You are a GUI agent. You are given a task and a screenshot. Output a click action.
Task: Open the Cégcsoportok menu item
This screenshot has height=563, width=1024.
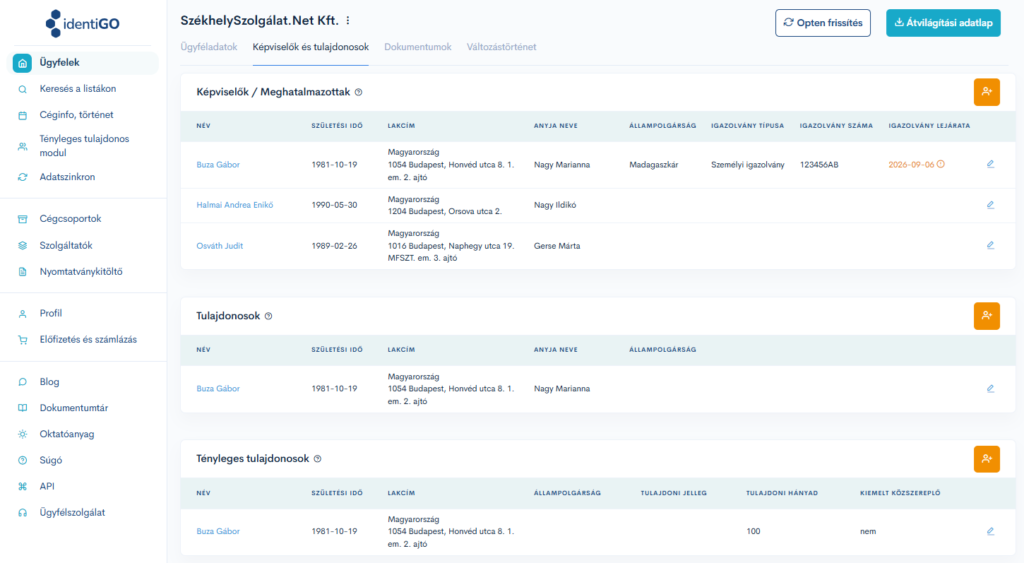[x=71, y=219]
